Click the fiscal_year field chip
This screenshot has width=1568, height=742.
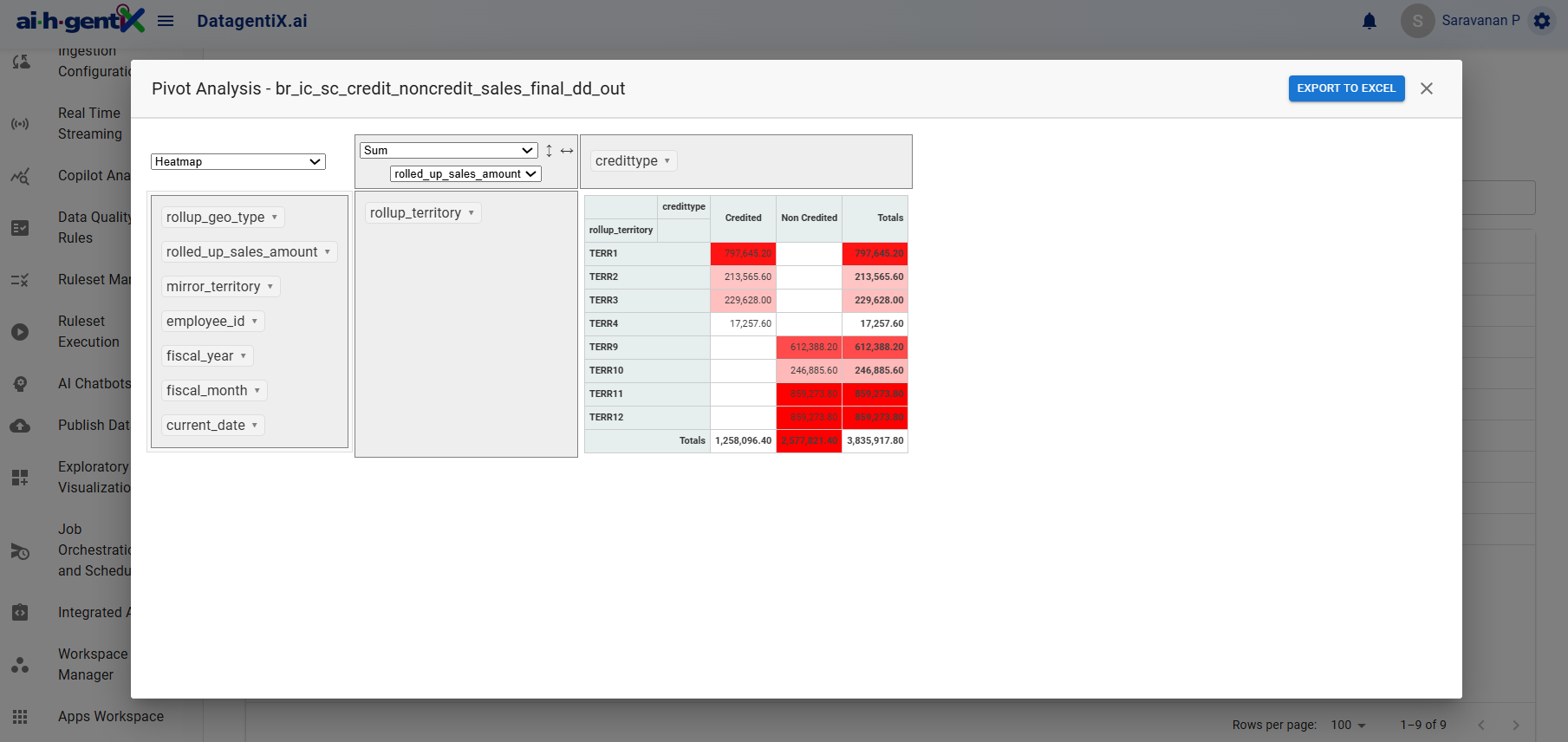[200, 356]
